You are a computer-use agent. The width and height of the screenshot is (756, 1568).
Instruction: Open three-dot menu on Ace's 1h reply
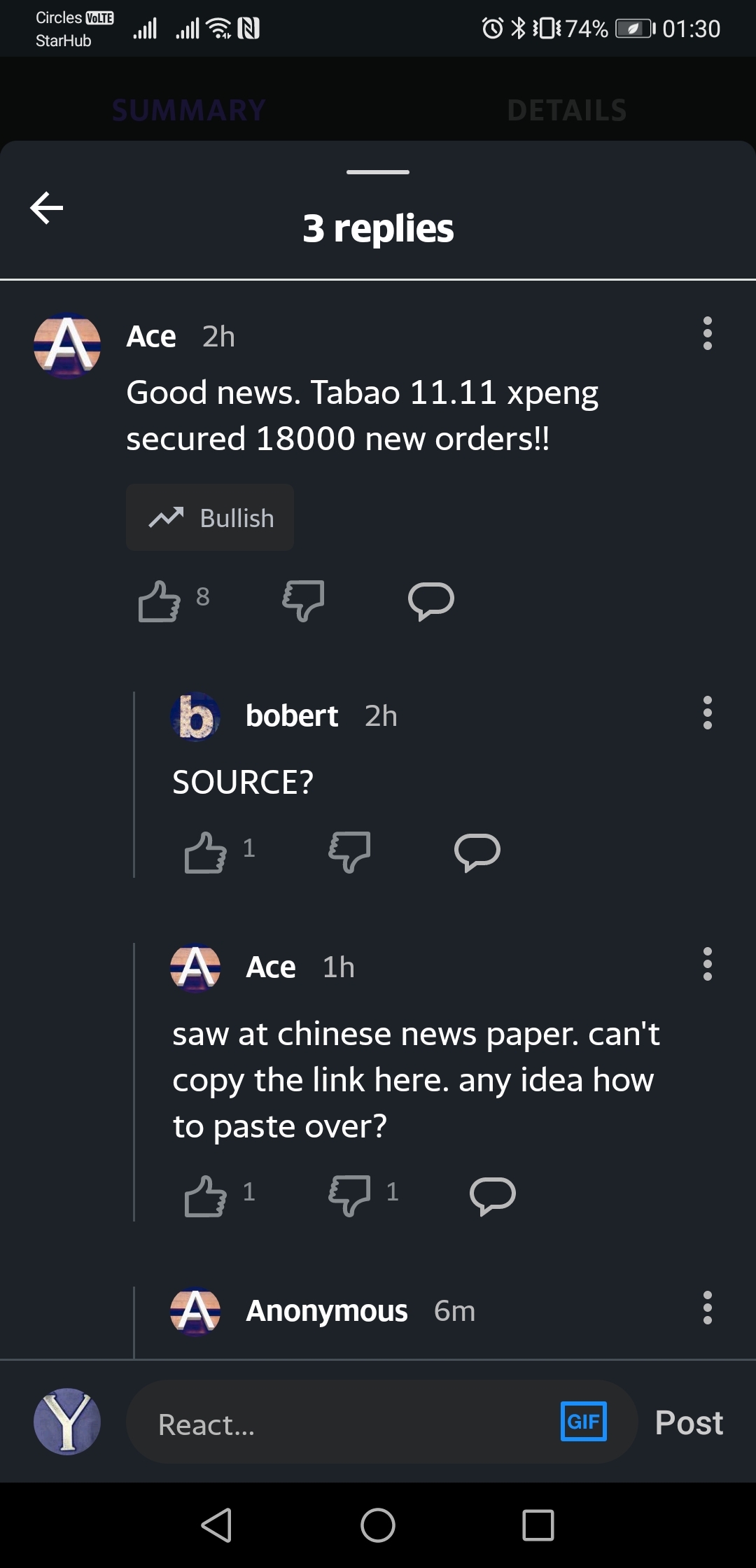(x=708, y=964)
